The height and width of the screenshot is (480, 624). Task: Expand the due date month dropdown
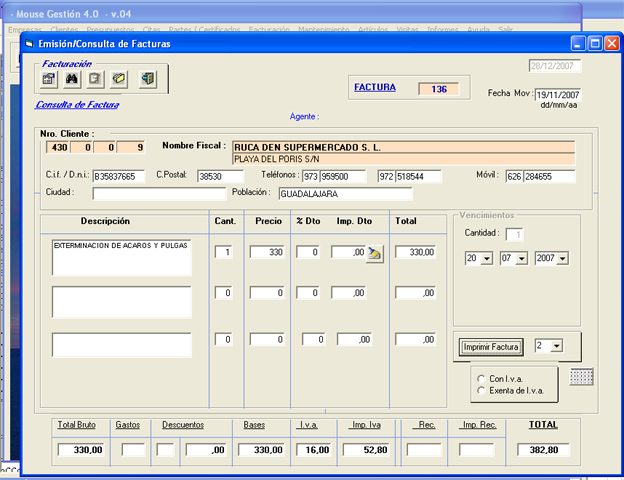522,259
